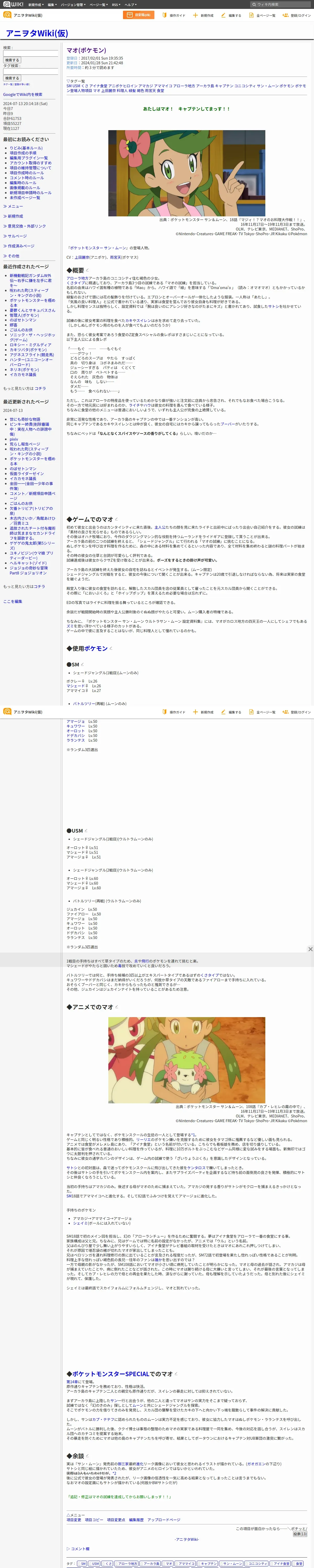
Task: Click edit pencil beside 概要 heading
Action: (x=87, y=270)
